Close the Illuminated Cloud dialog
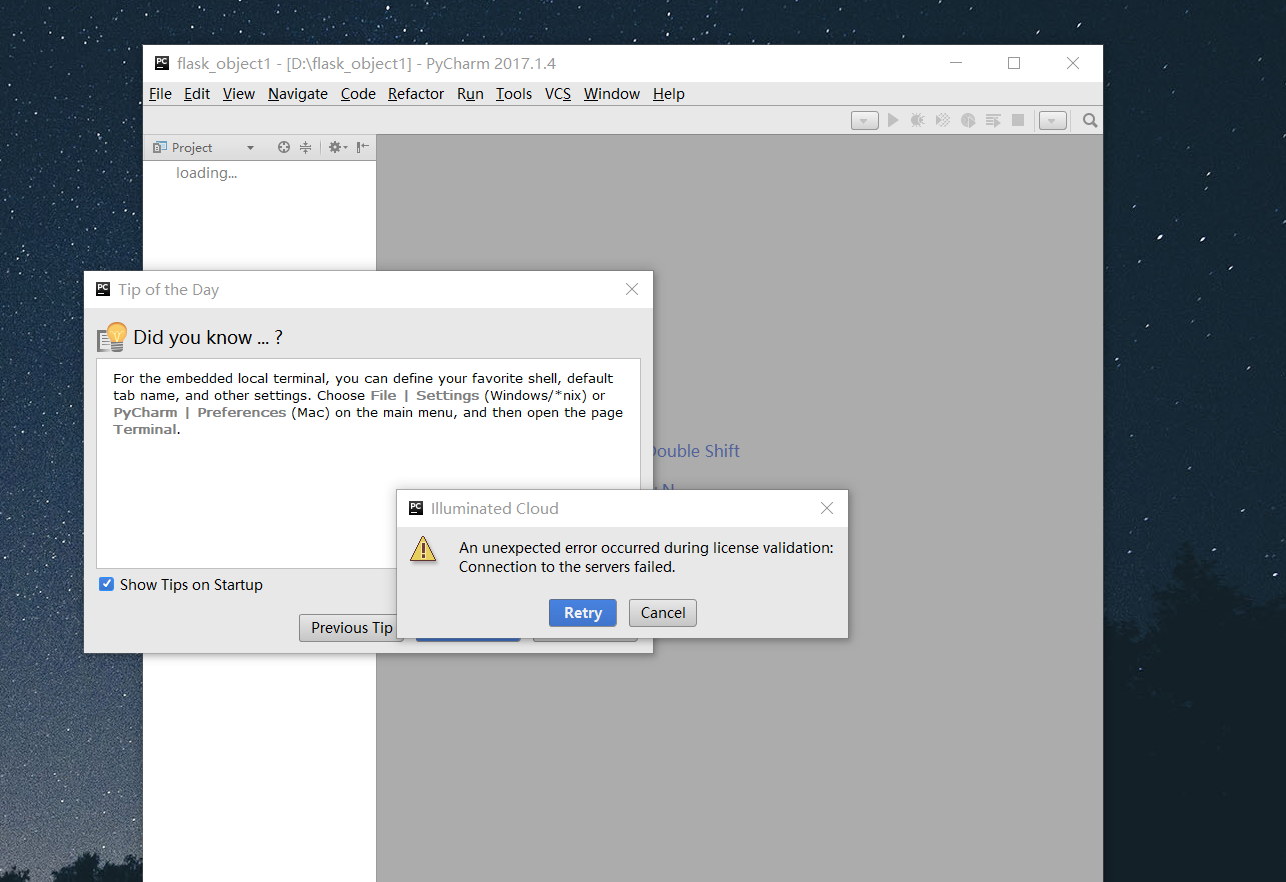Image resolution: width=1286 pixels, height=882 pixels. (827, 508)
